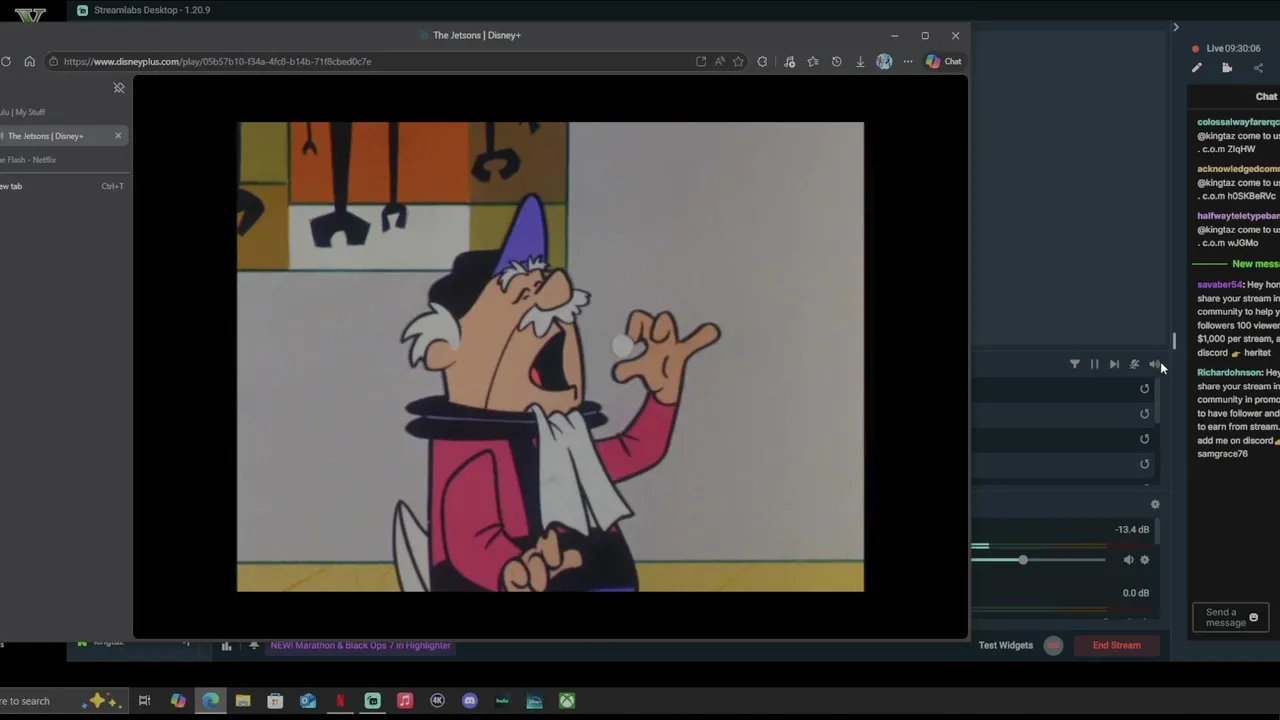
Task: Open settings gear for -13.4 dB source
Action: (1145, 560)
